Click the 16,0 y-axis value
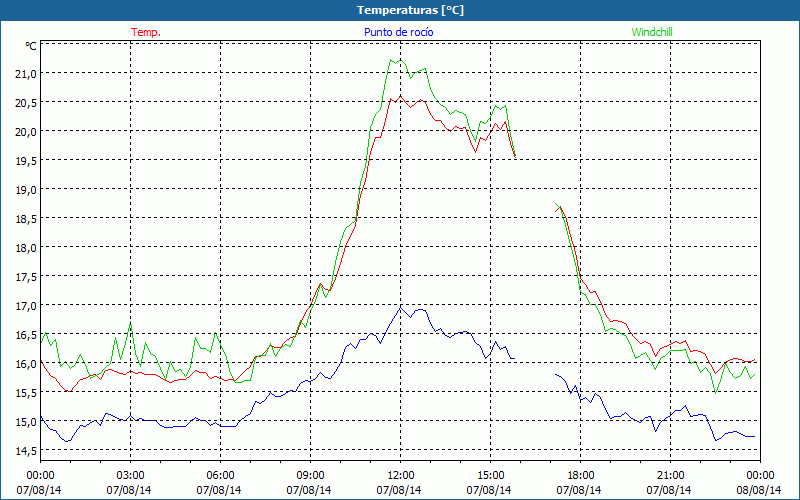Image resolution: width=800 pixels, height=500 pixels. pyautogui.click(x=26, y=364)
